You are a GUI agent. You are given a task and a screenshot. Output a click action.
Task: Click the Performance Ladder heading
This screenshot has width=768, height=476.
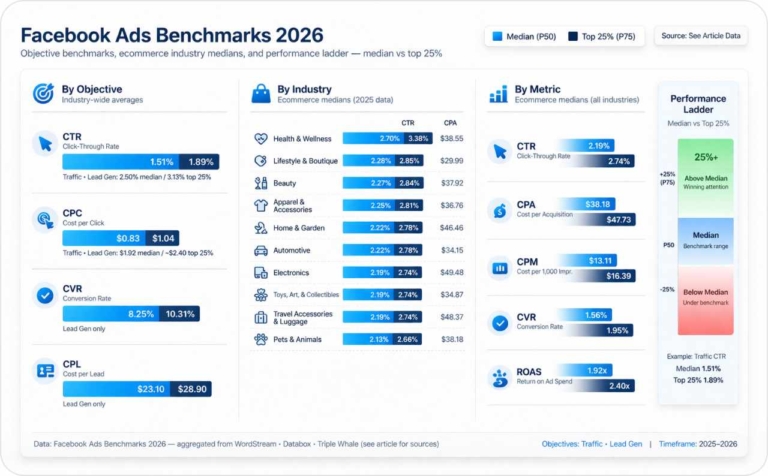[698, 104]
